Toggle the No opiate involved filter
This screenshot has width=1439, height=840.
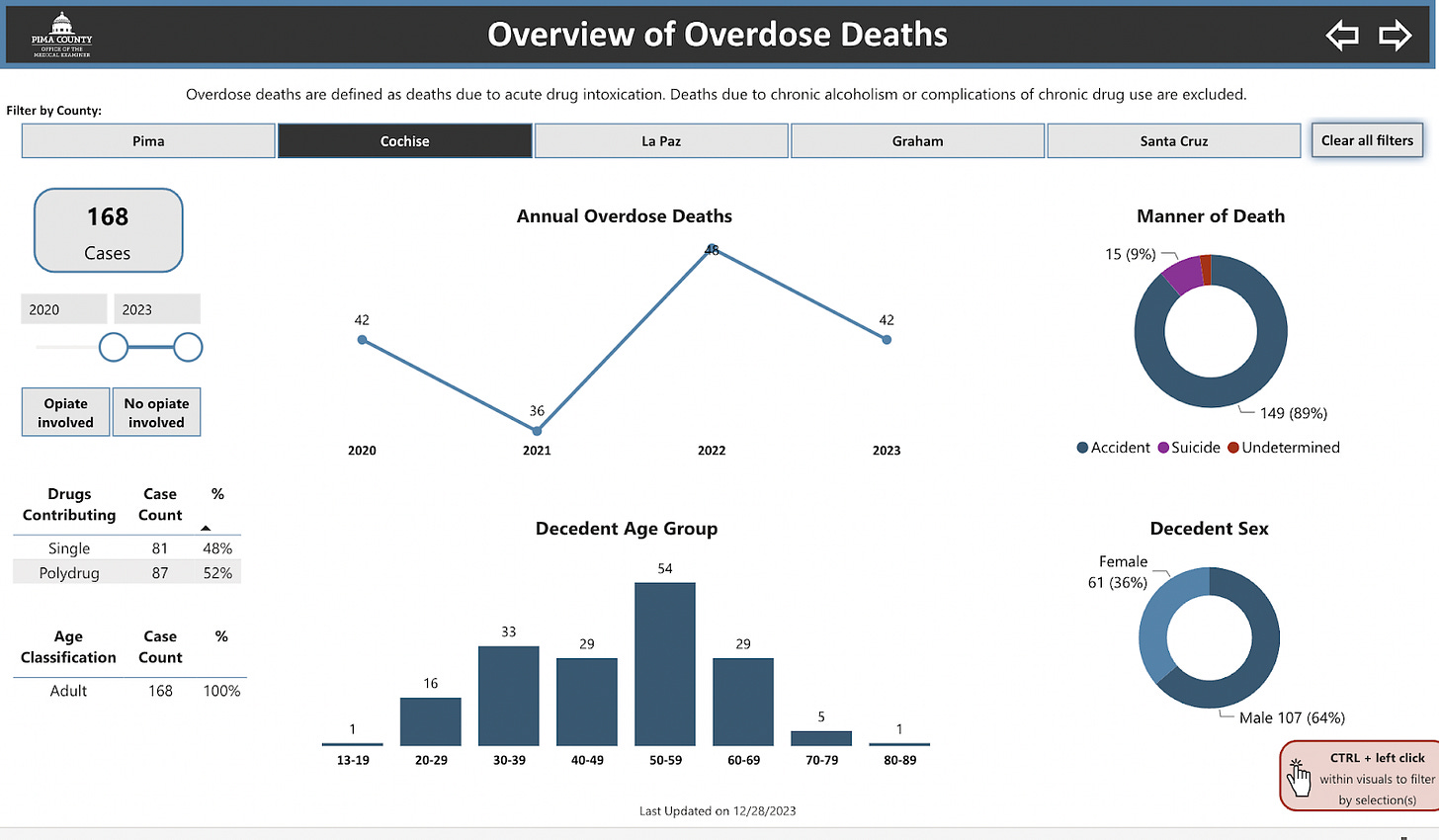coord(156,412)
